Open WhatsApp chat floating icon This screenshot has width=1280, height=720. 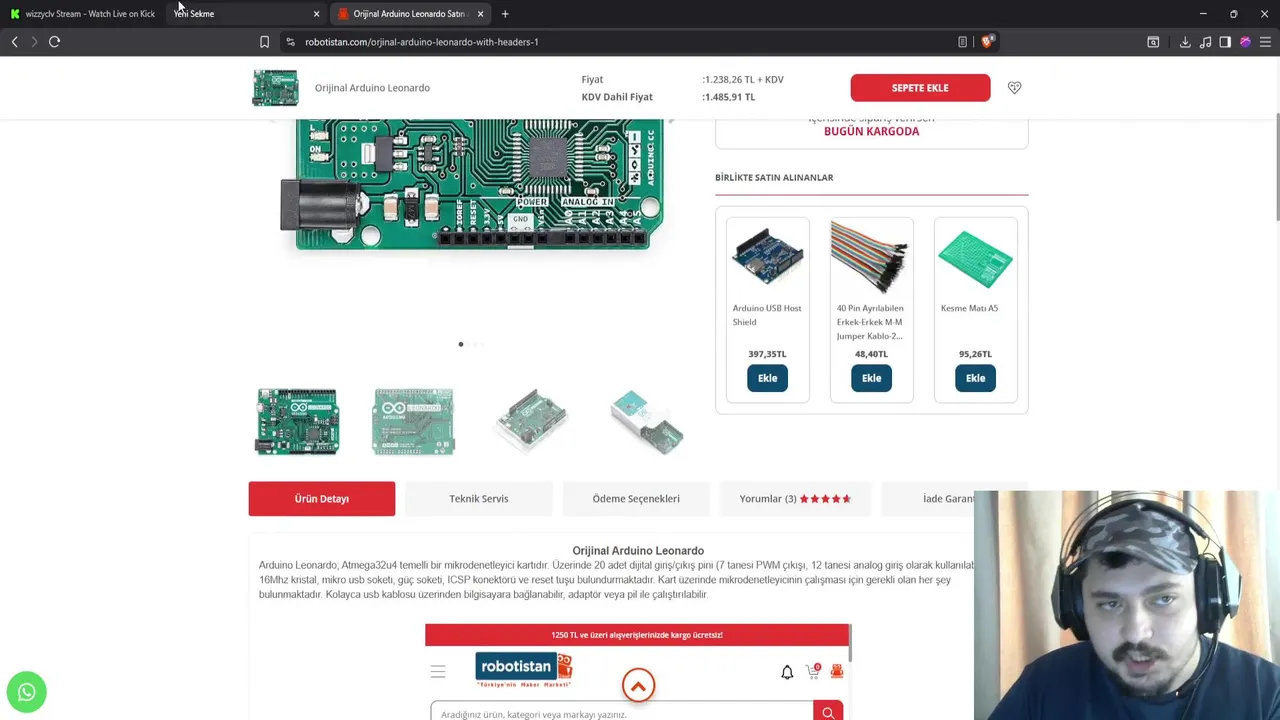[27, 692]
